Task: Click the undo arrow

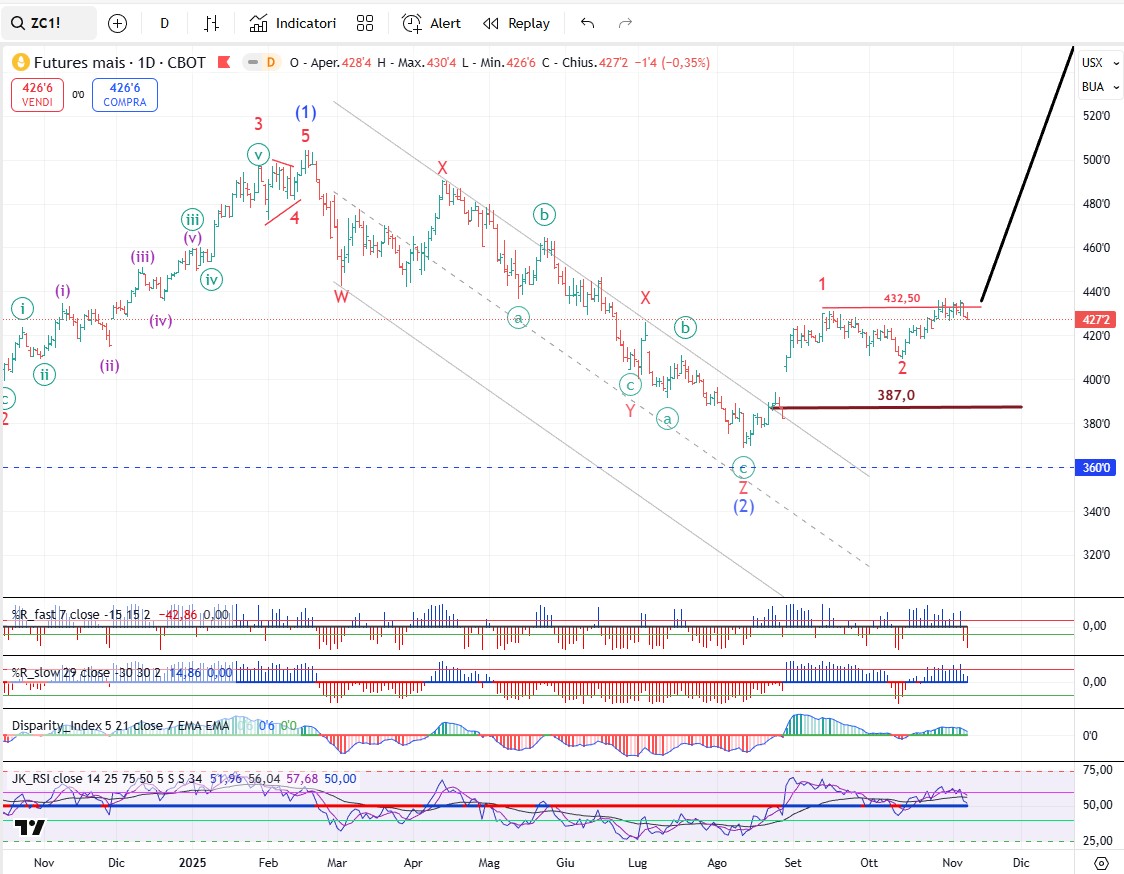Action: coord(587,23)
